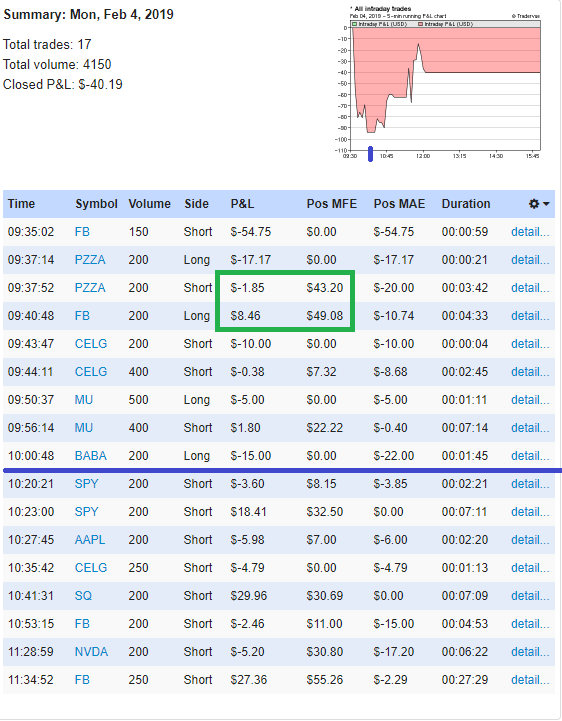Open MU symbol link at 09:50:37

click(x=84, y=400)
